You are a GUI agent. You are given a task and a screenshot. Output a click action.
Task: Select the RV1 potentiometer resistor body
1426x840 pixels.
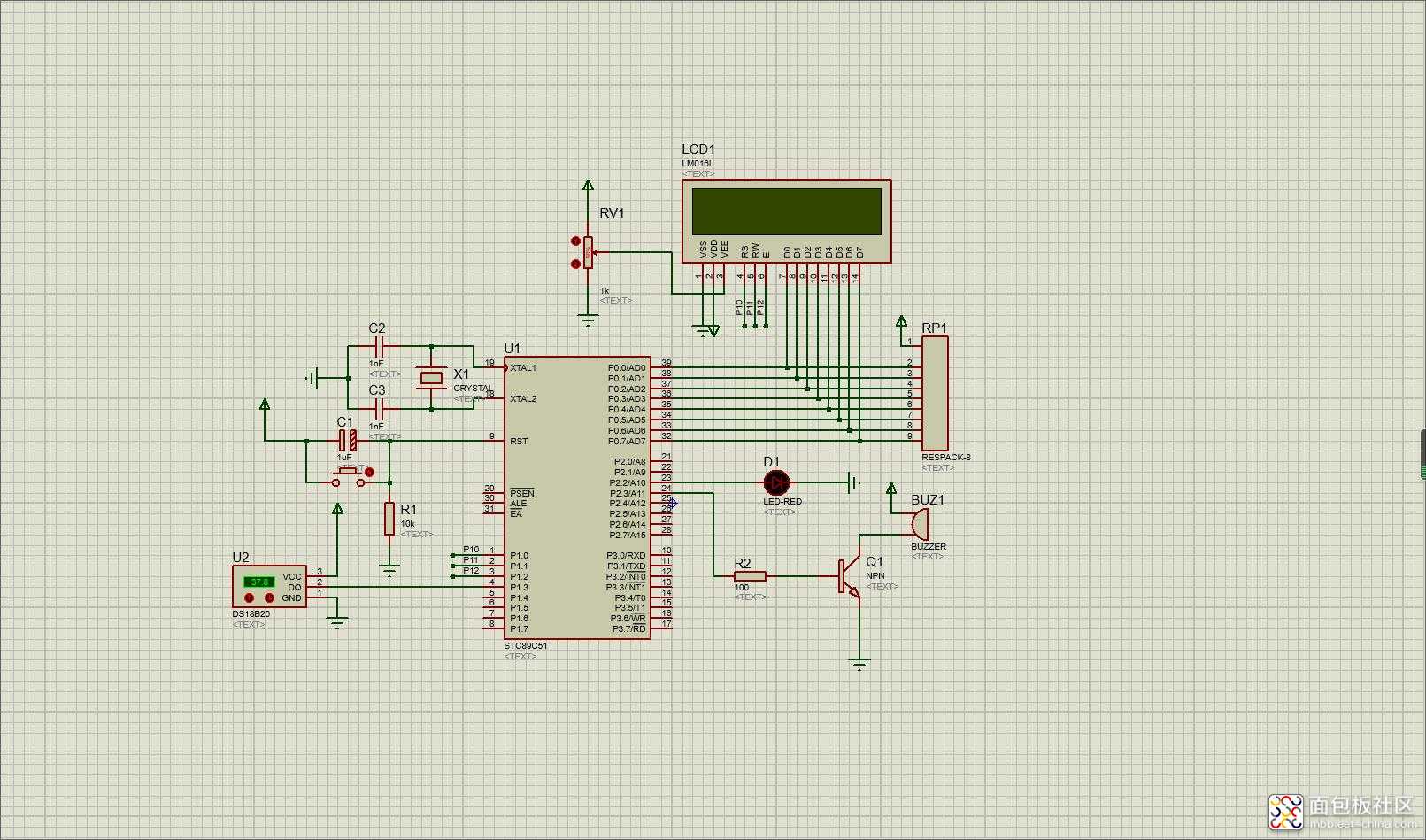click(x=588, y=252)
